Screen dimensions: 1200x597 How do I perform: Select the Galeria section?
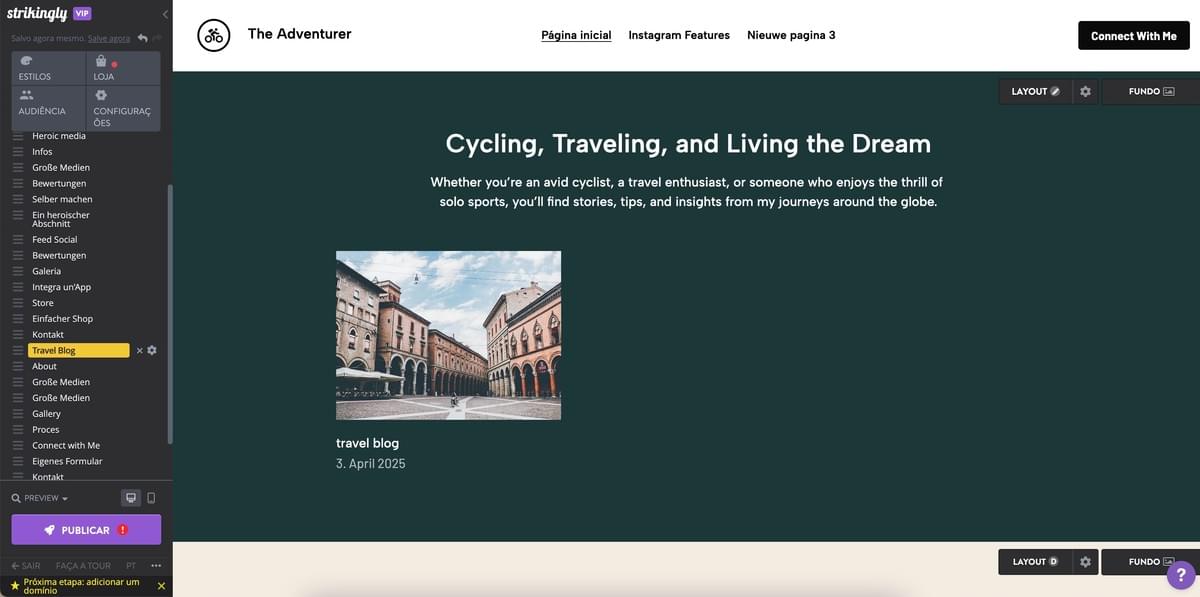(46, 271)
